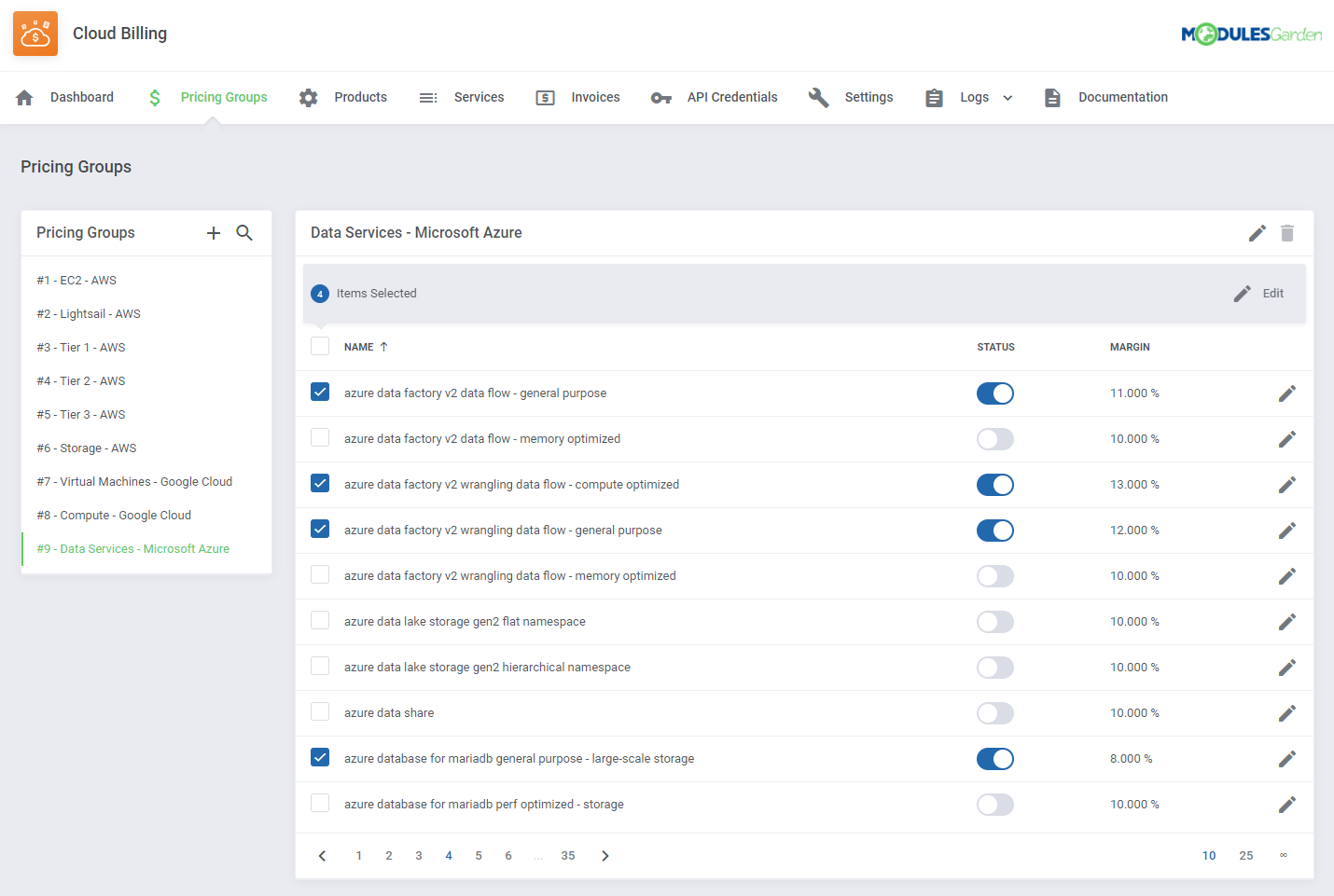Image resolution: width=1334 pixels, height=896 pixels.
Task: Click the STATUS column header
Action: pos(995,347)
